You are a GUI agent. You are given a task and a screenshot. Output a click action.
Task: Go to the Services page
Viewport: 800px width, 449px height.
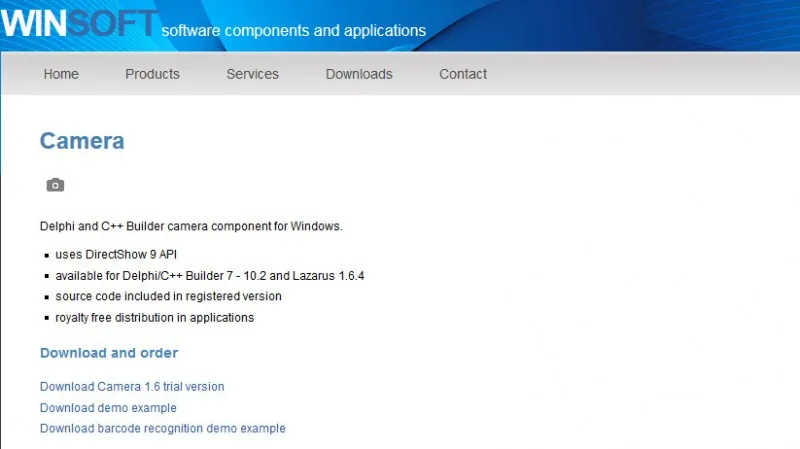pyautogui.click(x=252, y=74)
